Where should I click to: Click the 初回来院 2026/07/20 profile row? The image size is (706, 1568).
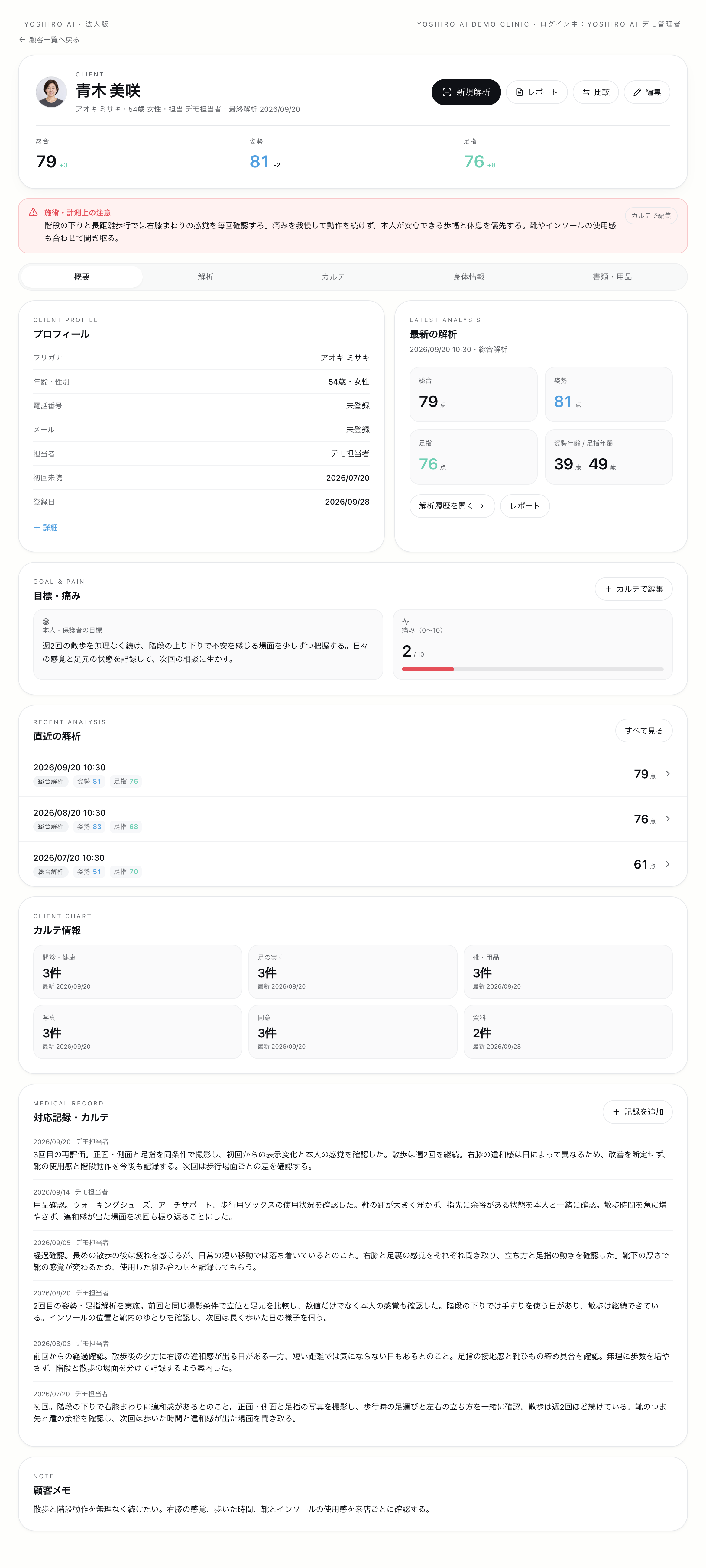(201, 478)
